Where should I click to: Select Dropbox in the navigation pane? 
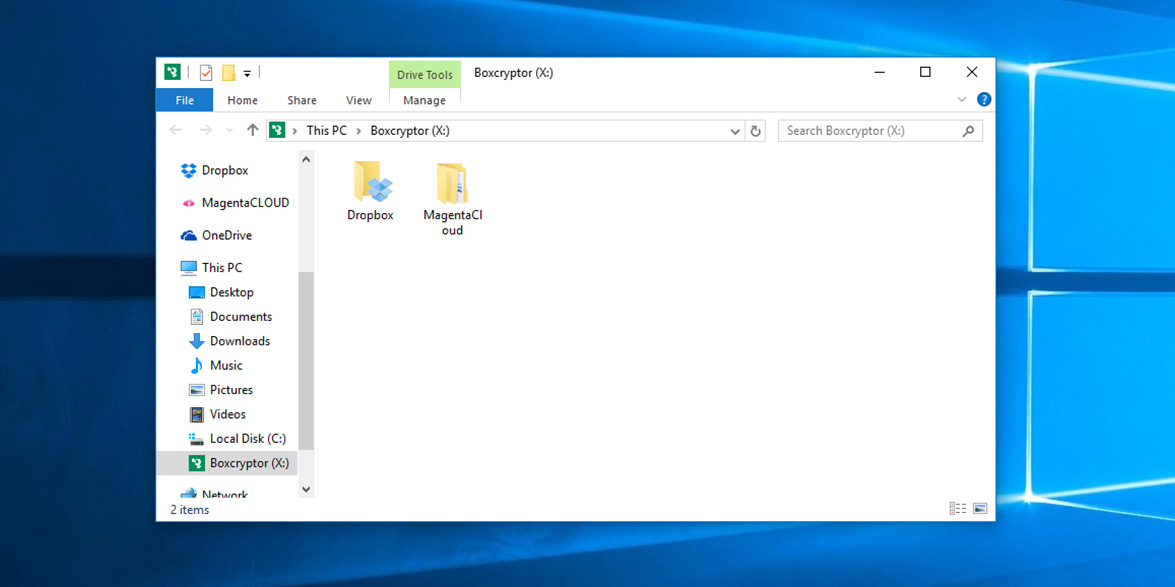click(225, 170)
